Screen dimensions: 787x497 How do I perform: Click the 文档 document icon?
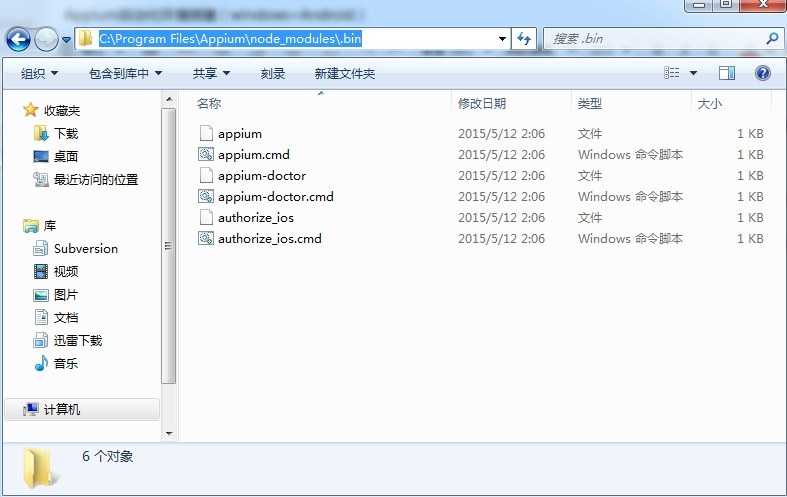[41, 317]
